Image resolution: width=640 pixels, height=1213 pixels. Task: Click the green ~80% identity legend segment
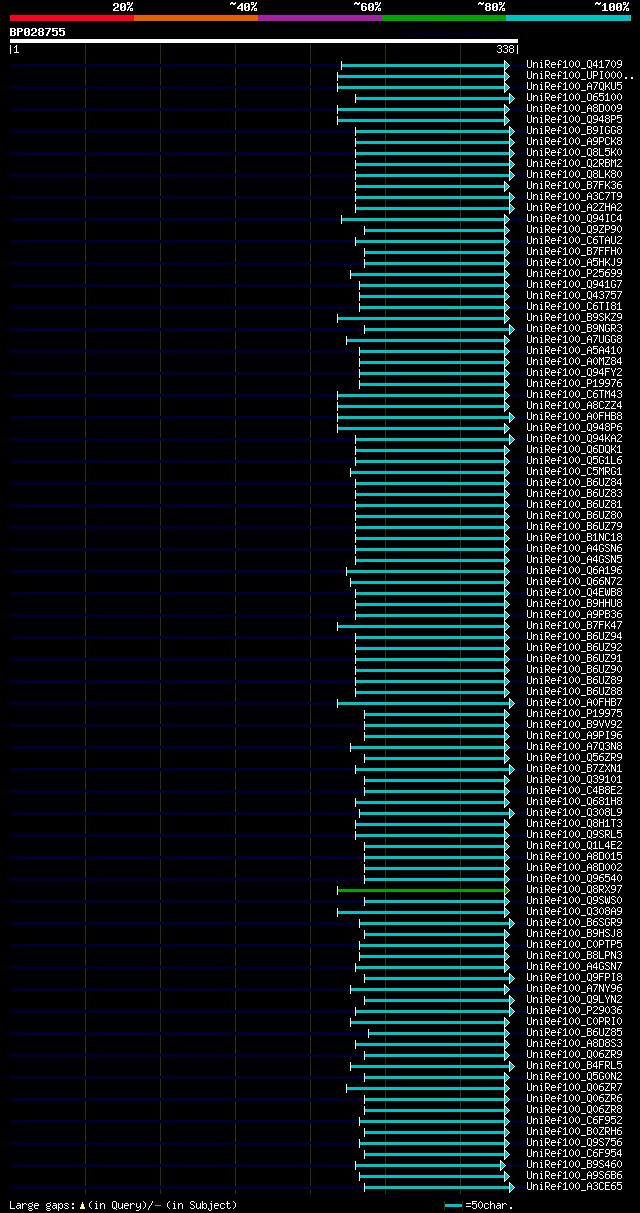coord(443,18)
